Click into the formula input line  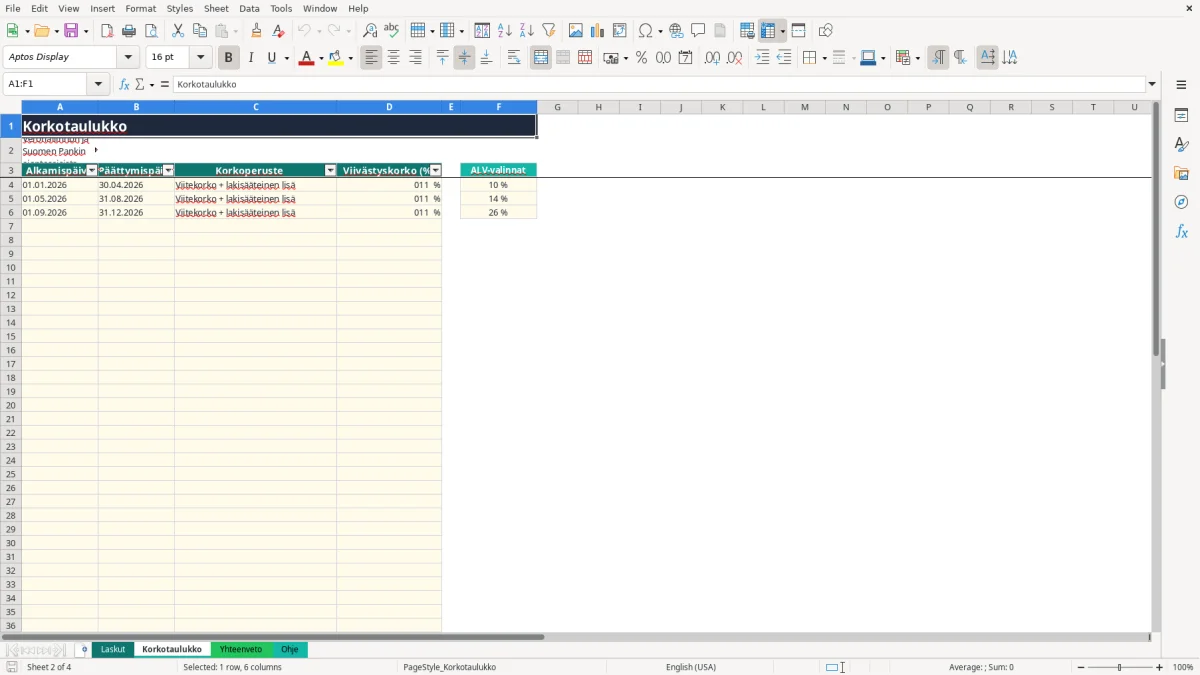pos(659,85)
